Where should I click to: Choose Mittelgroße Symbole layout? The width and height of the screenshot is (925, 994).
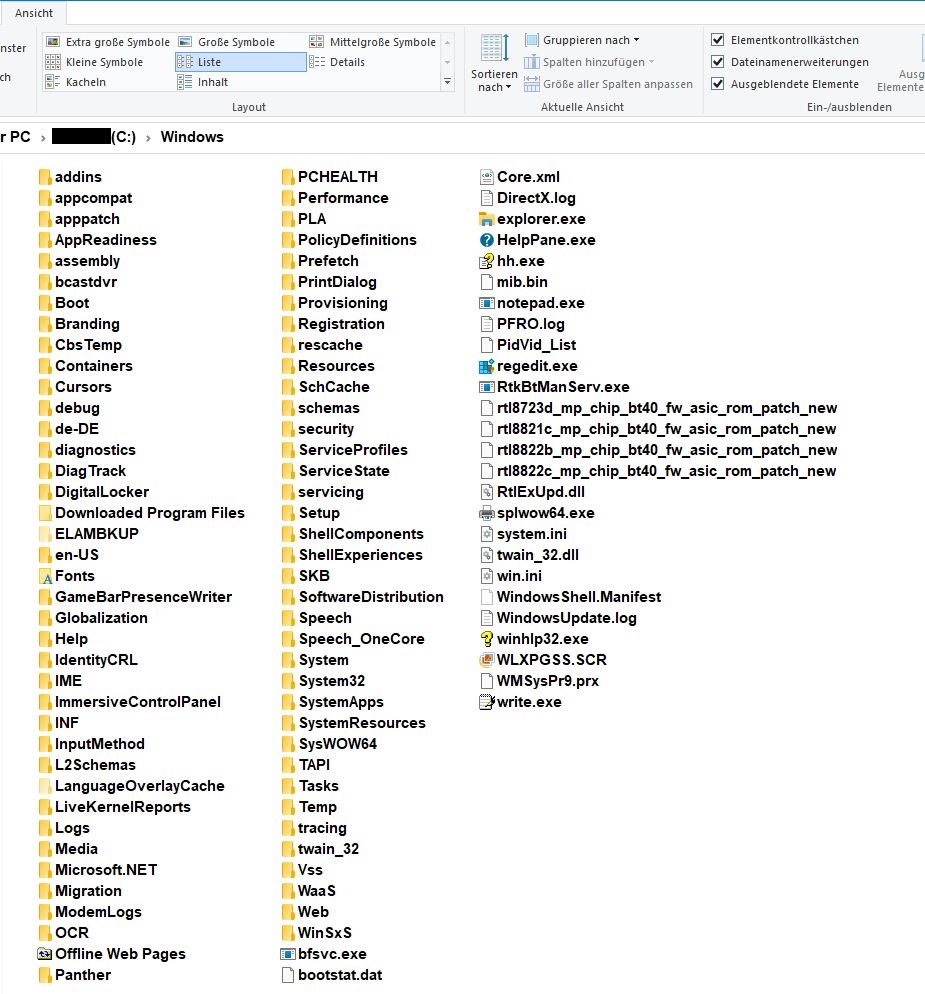[373, 42]
